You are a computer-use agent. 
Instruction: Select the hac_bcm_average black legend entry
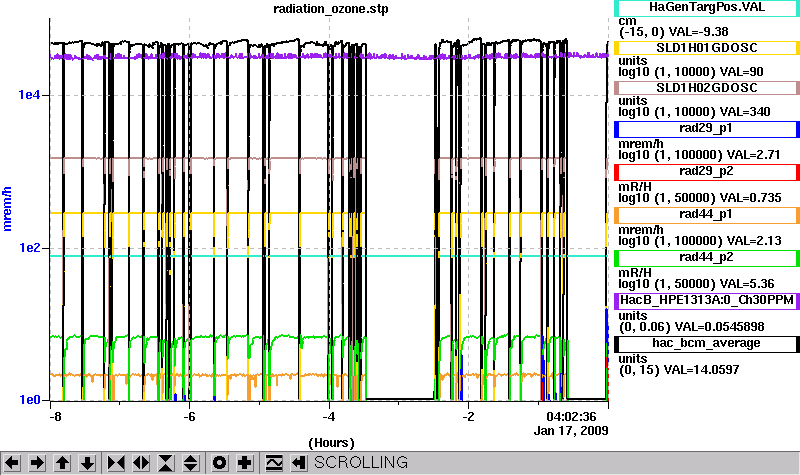coord(707,344)
